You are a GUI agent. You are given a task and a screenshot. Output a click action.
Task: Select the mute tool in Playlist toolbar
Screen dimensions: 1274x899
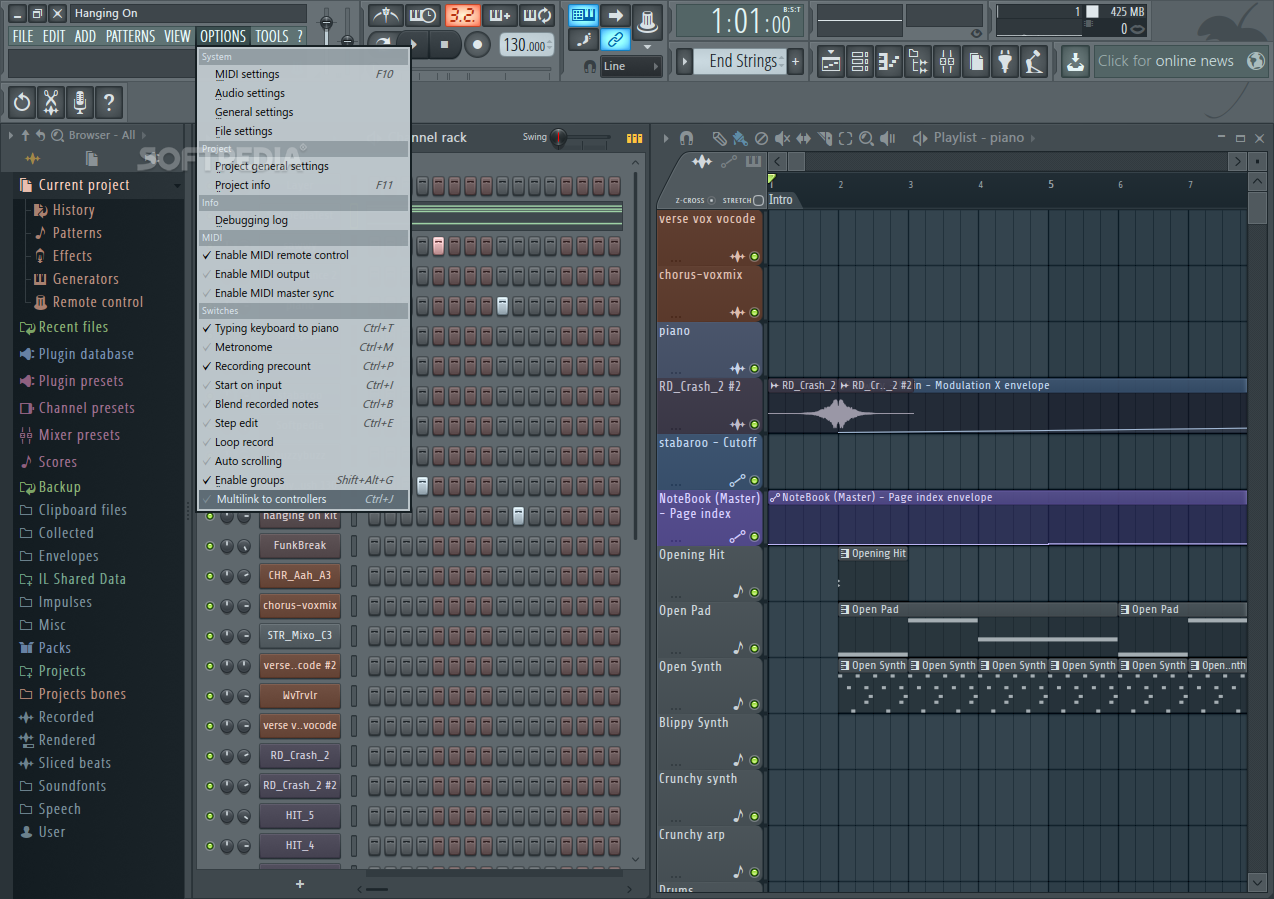coord(782,138)
